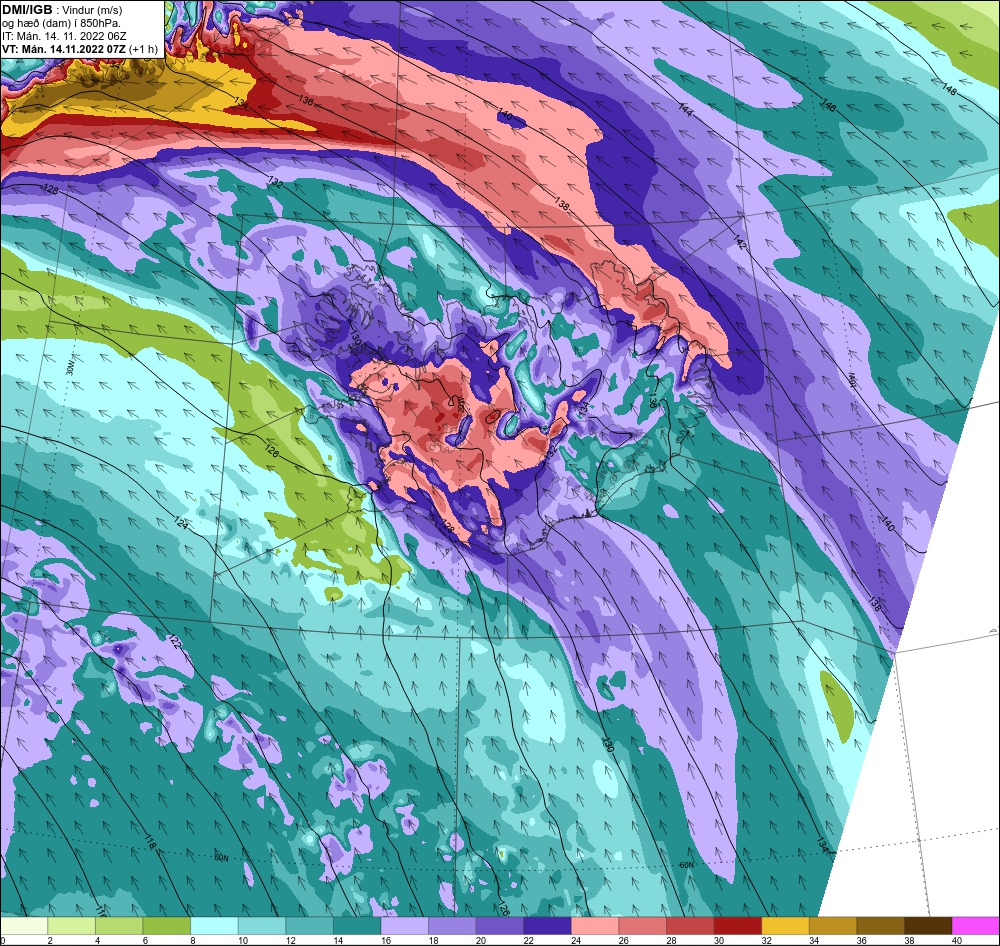Select the dark brown 38–40 m/s legend swatch

(928, 926)
